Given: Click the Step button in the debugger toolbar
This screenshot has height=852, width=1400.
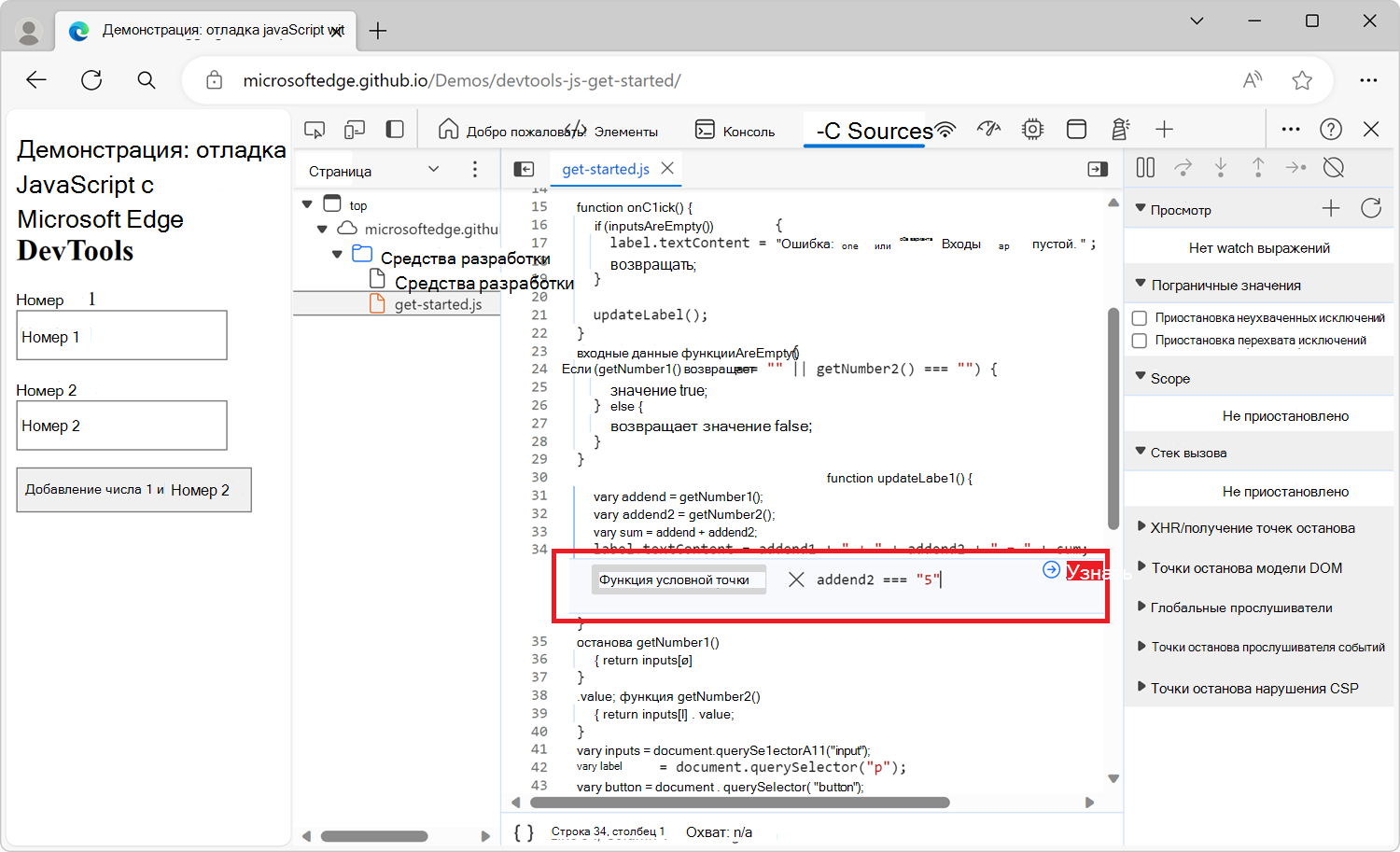Looking at the screenshot, I should pyautogui.click(x=1295, y=168).
